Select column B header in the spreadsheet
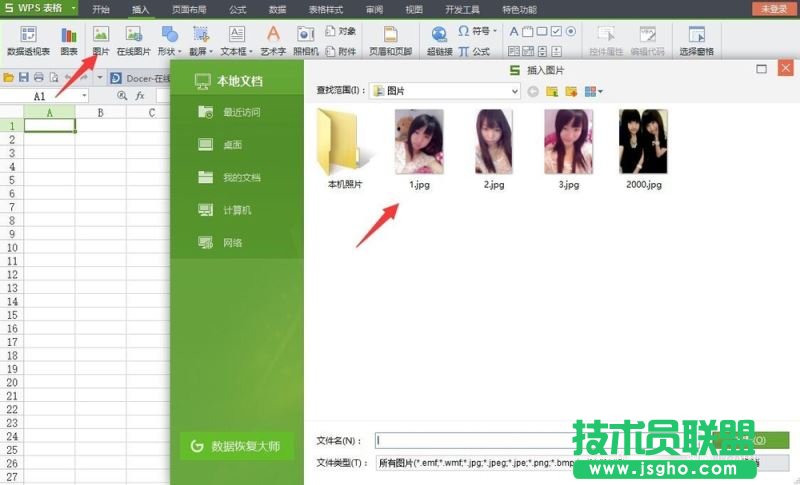 point(101,112)
